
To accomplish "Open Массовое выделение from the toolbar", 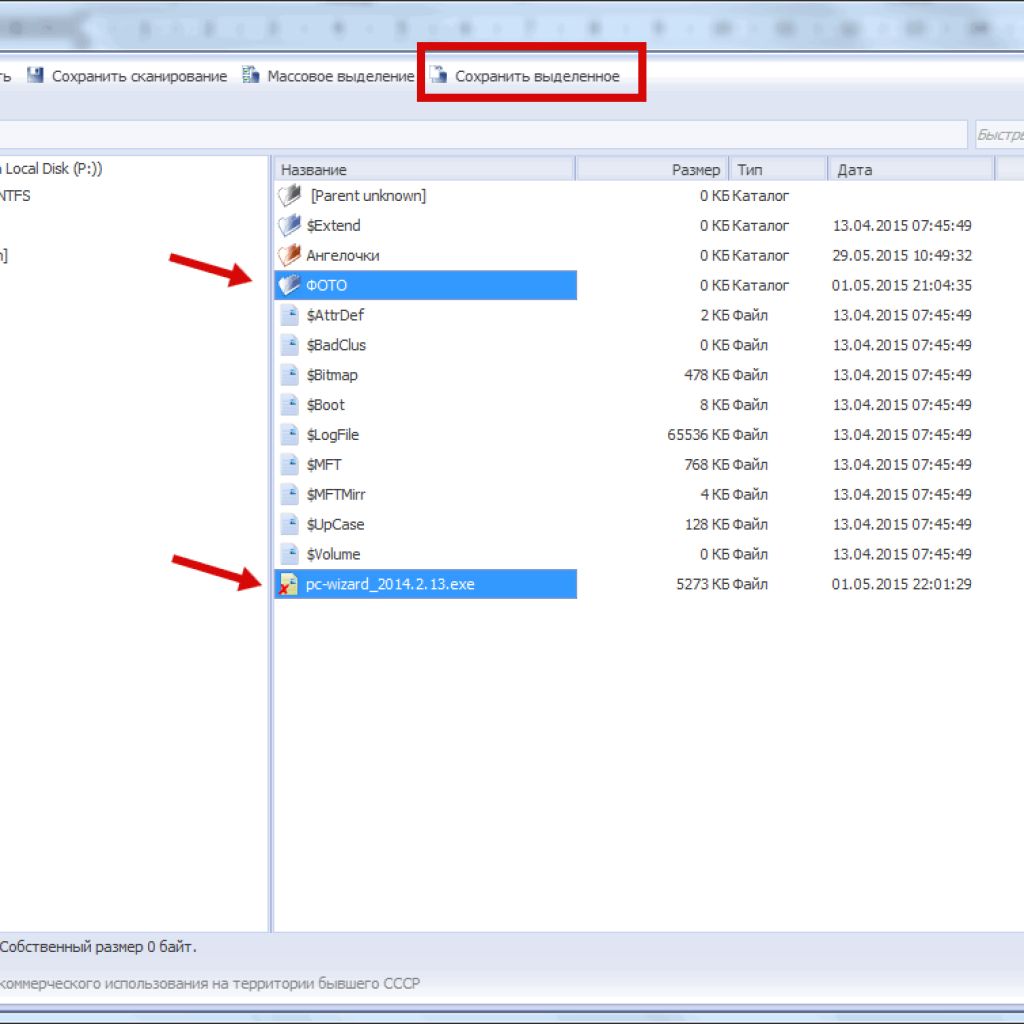I will pos(340,76).
